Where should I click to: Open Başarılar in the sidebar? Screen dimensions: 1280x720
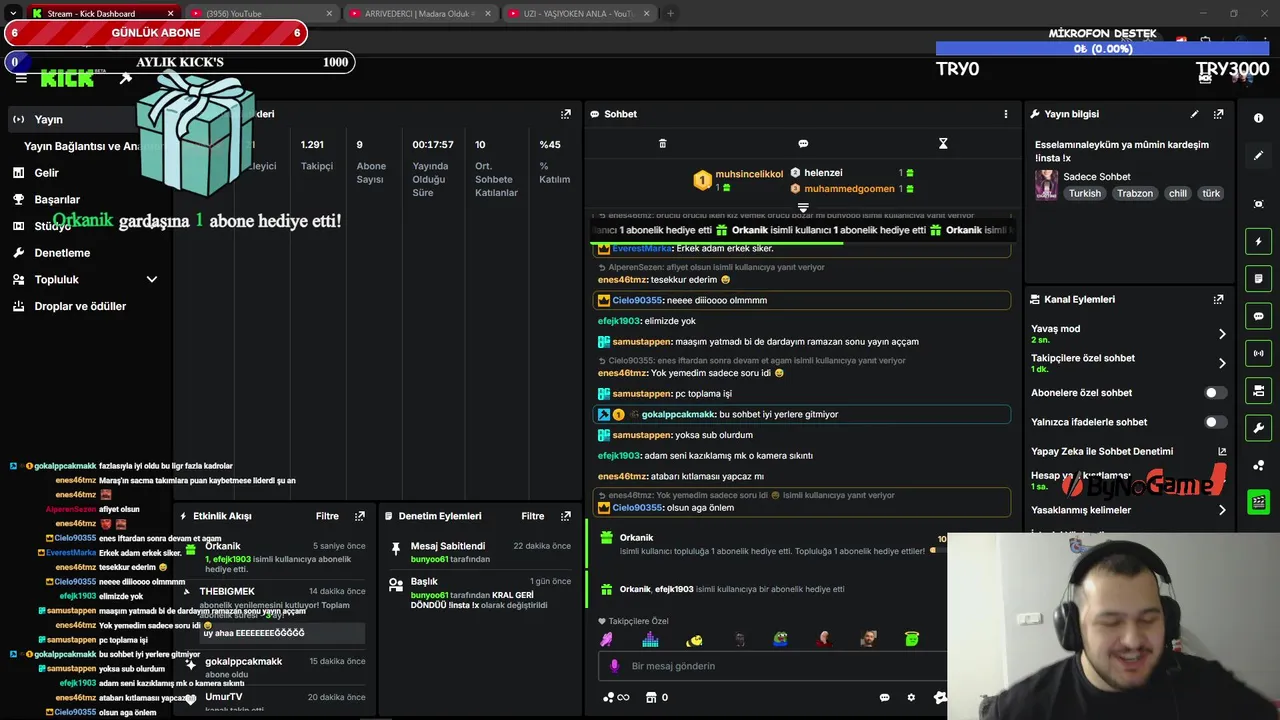[x=57, y=199]
